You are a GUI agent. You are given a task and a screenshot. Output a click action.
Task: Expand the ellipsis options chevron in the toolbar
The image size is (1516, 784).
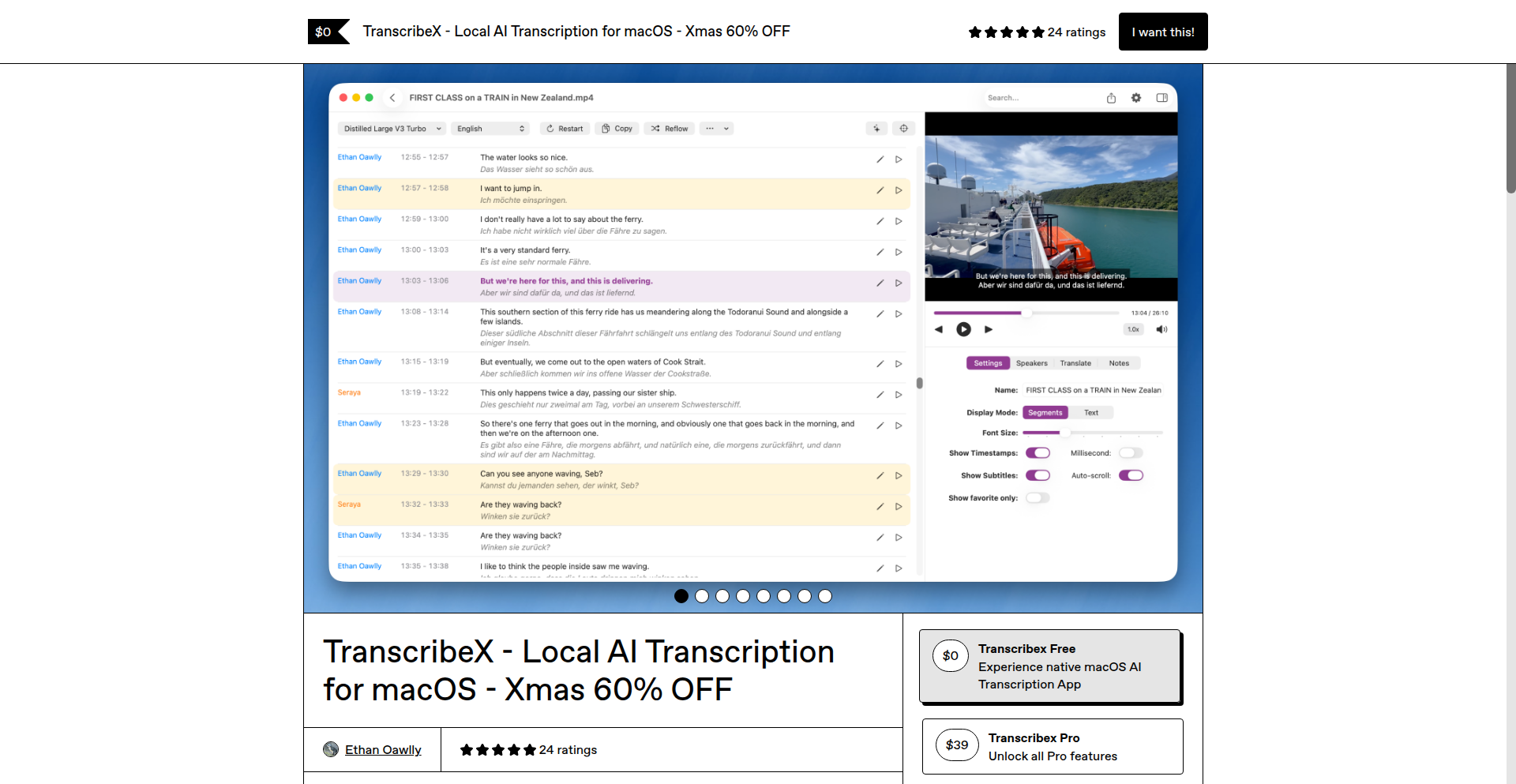coord(726,129)
